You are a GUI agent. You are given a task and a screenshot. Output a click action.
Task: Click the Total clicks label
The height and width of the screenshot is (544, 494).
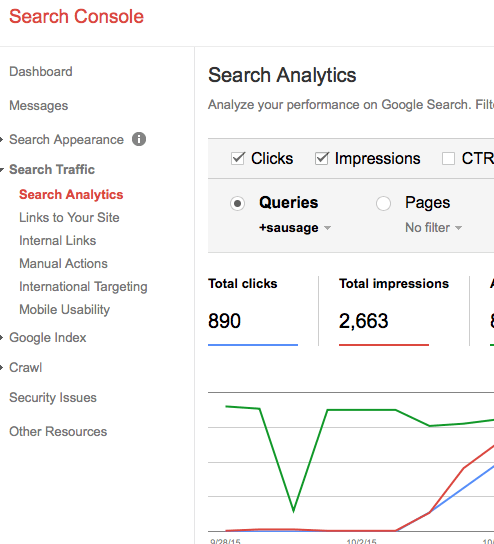click(x=242, y=284)
